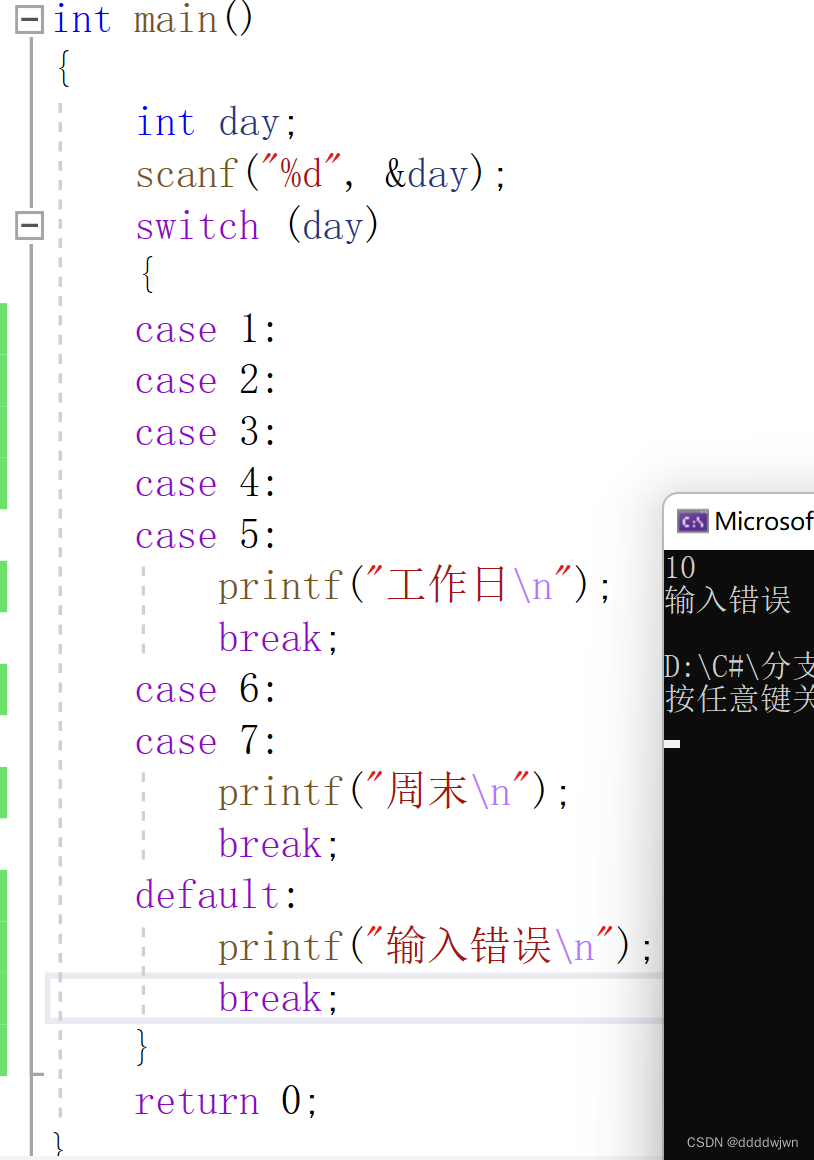Click the green margin bar beside case 6
The image size is (814, 1160).
pyautogui.click(x=6, y=690)
